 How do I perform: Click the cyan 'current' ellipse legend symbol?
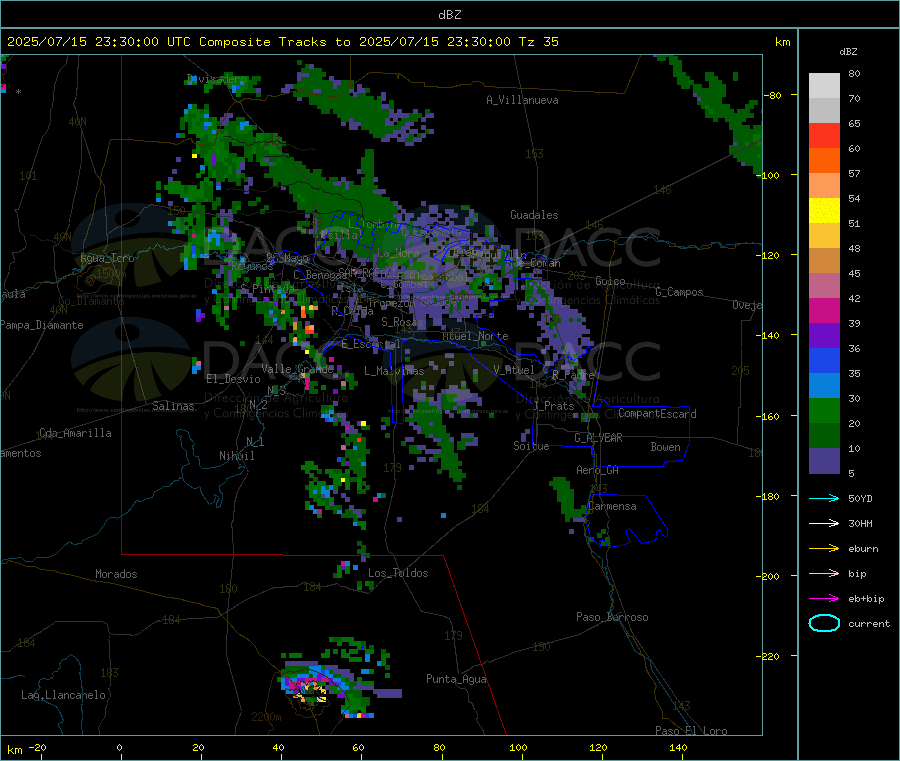click(x=824, y=623)
